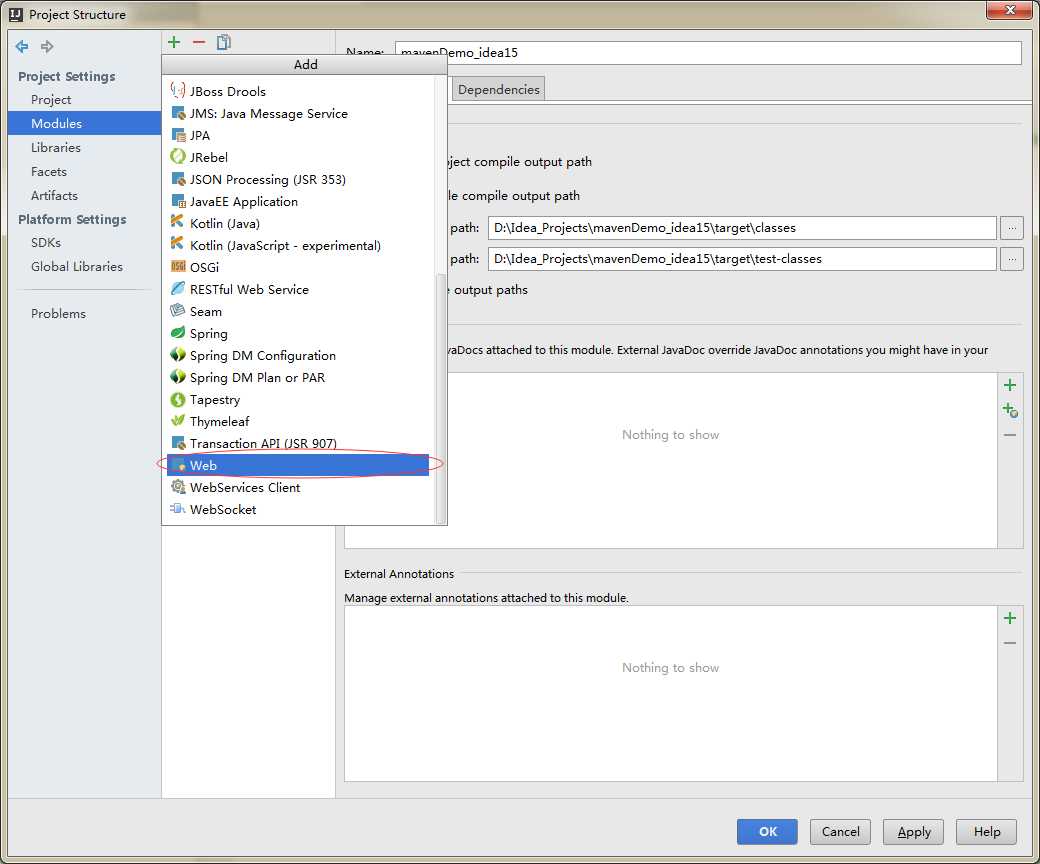Choose Tapestry from the Add list
This screenshot has height=864, width=1040.
click(x=298, y=399)
